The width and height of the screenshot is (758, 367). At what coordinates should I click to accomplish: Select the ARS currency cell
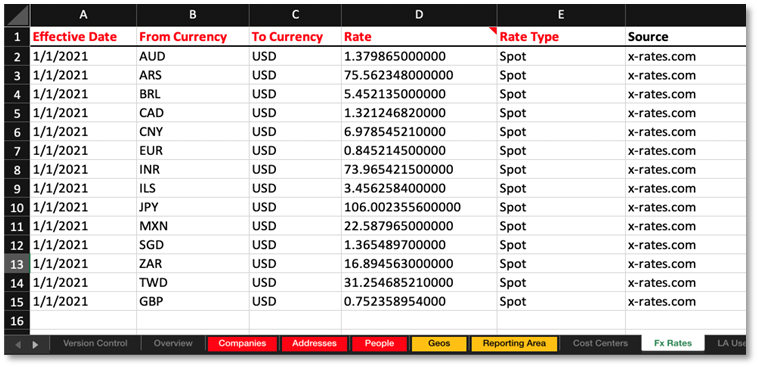[193, 75]
